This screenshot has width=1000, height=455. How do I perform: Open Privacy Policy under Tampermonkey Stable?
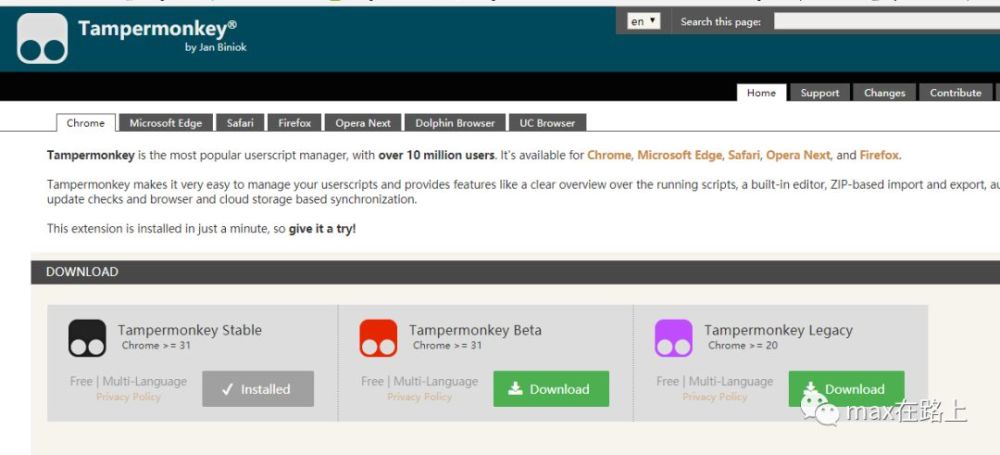(128, 397)
